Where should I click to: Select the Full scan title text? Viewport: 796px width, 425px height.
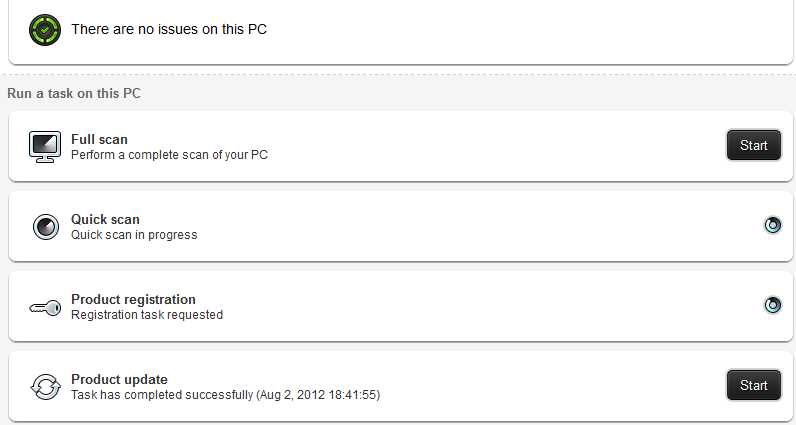(x=99, y=139)
